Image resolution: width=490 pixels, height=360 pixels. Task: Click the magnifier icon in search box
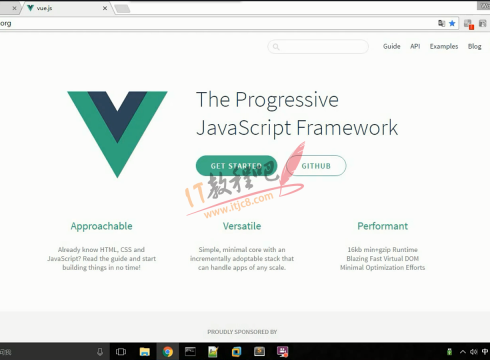coord(276,47)
